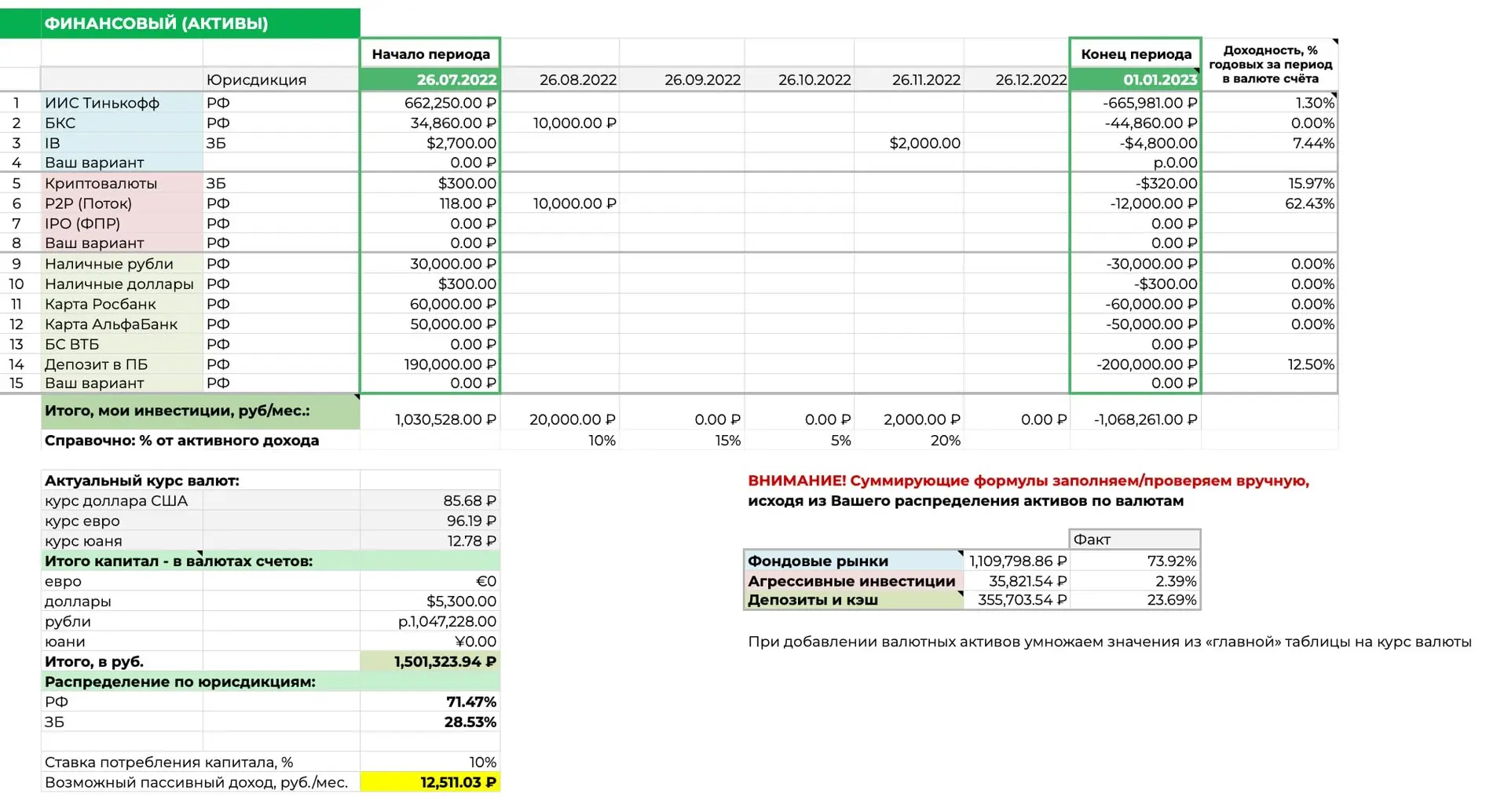This screenshot has width=1508, height=812.
Task: Select the IB starting value "$2,700.00"
Action: (x=430, y=143)
